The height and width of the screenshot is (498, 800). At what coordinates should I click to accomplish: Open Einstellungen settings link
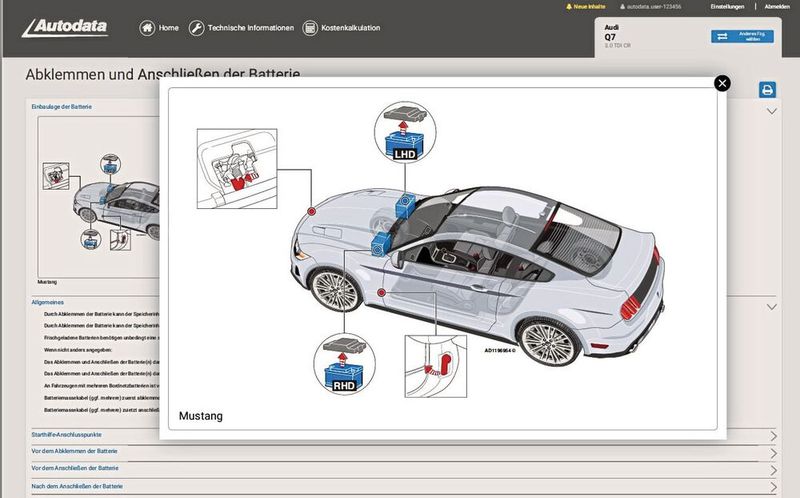(727, 7)
